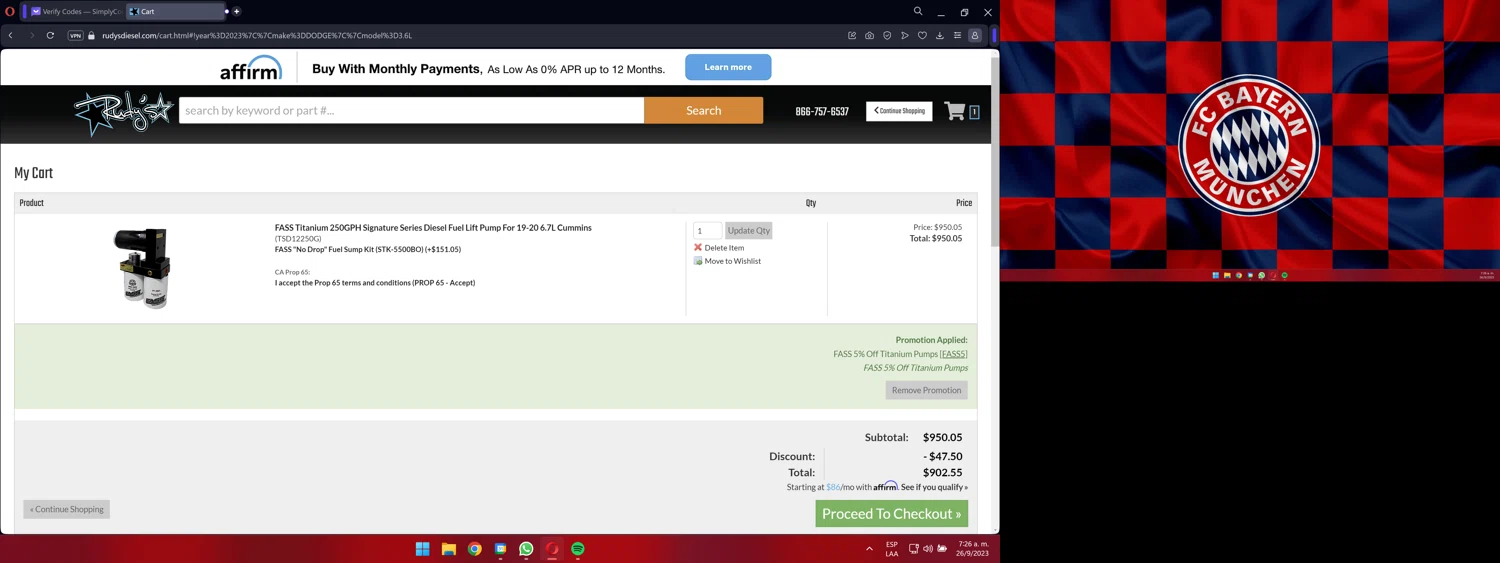Switch ESP LAA keyboard language
1500x563 pixels.
tap(892, 549)
